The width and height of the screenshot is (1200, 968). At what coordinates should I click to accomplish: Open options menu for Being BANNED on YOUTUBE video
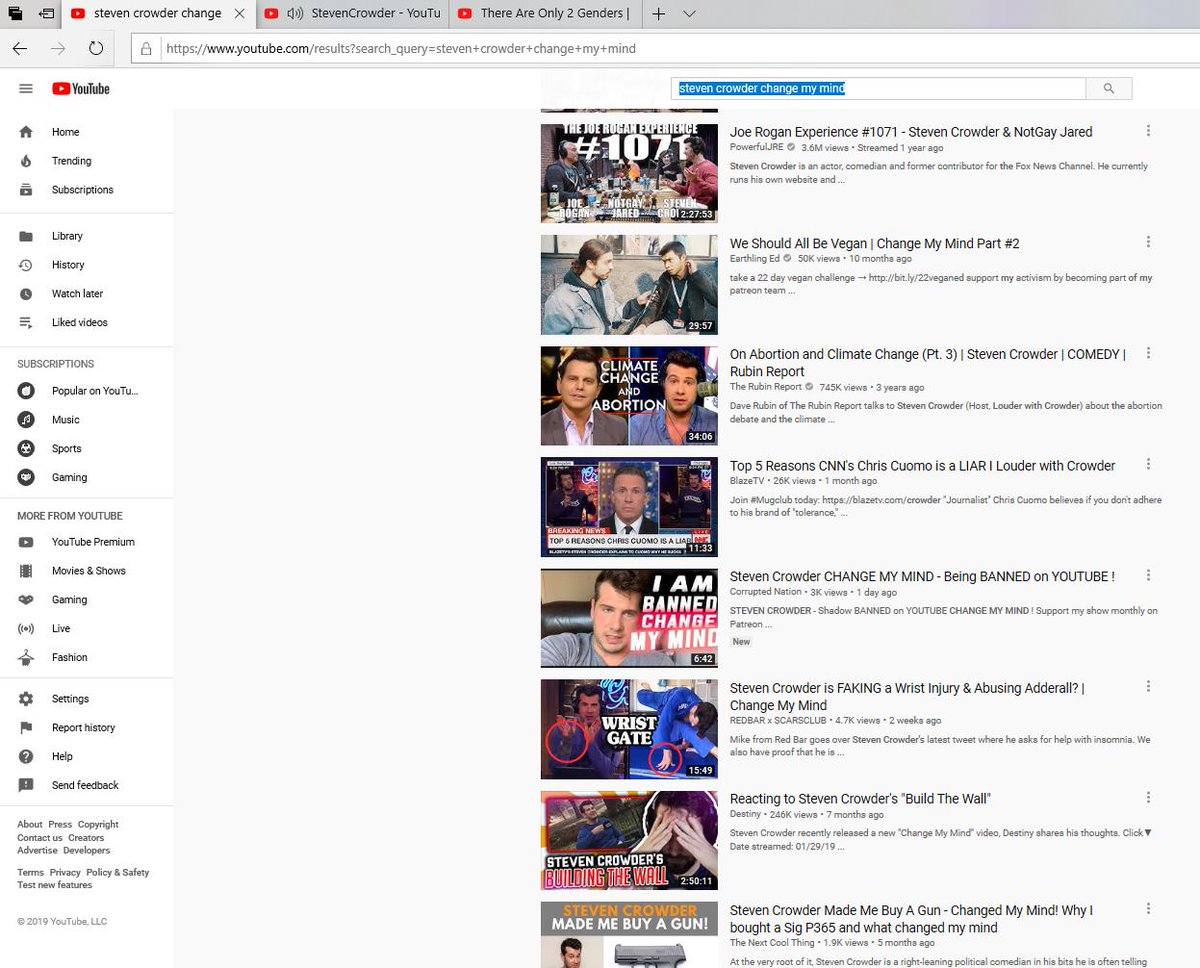click(1148, 575)
